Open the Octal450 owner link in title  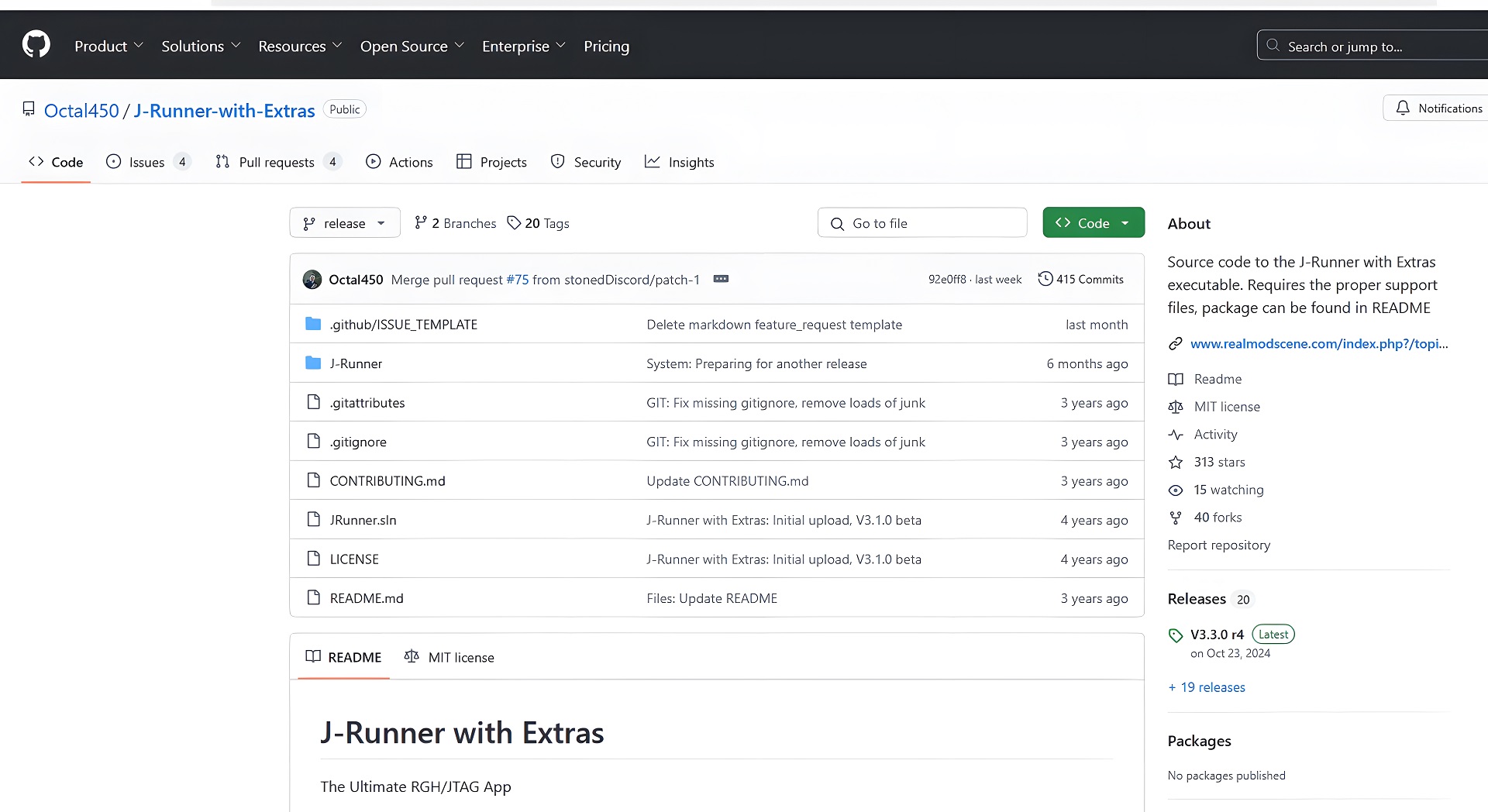click(81, 111)
